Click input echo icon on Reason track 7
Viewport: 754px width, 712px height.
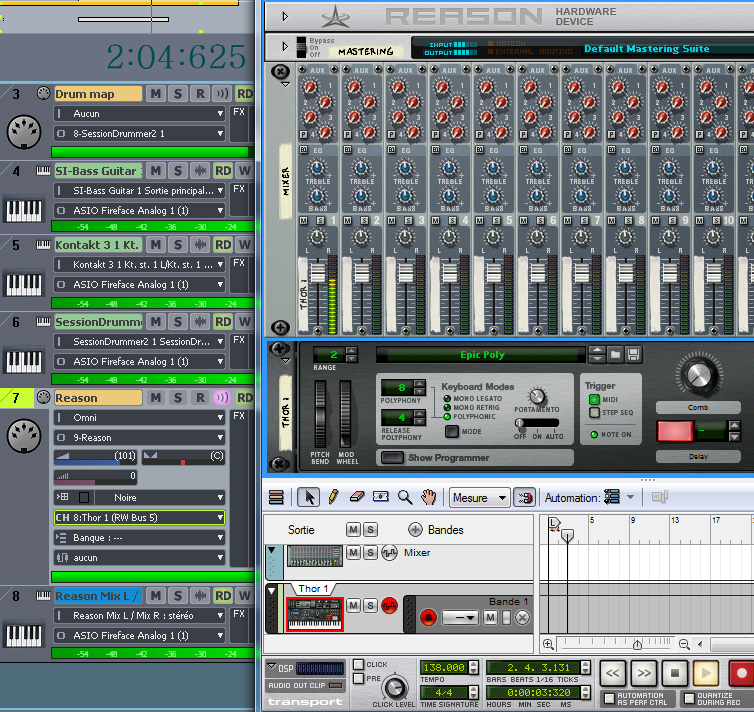tap(222, 398)
